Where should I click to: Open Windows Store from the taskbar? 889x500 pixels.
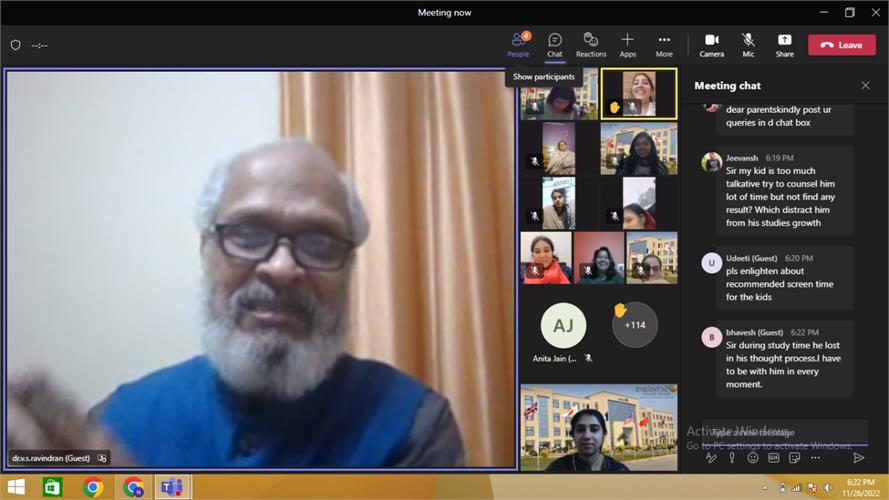pyautogui.click(x=52, y=488)
